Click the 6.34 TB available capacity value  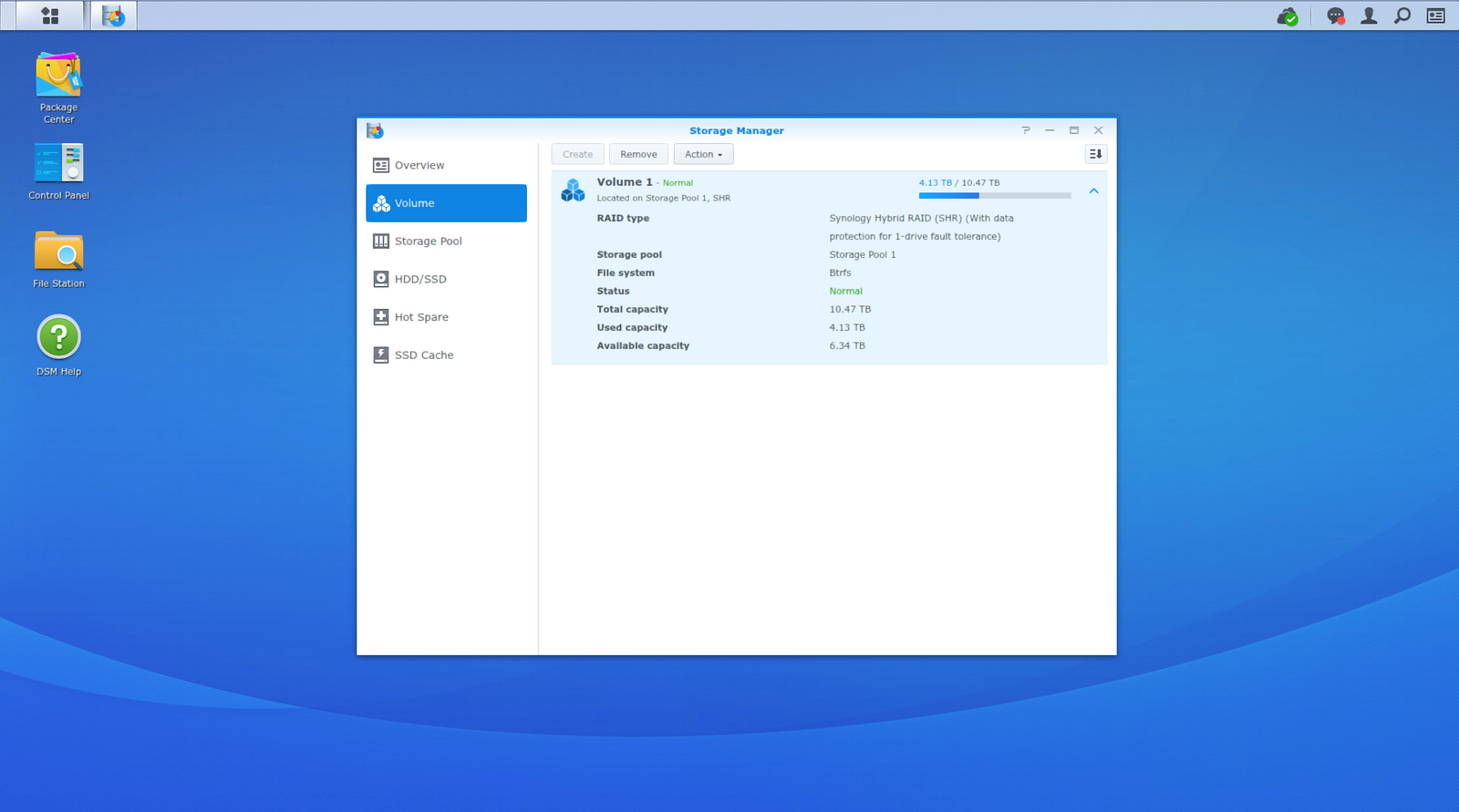pyautogui.click(x=847, y=346)
